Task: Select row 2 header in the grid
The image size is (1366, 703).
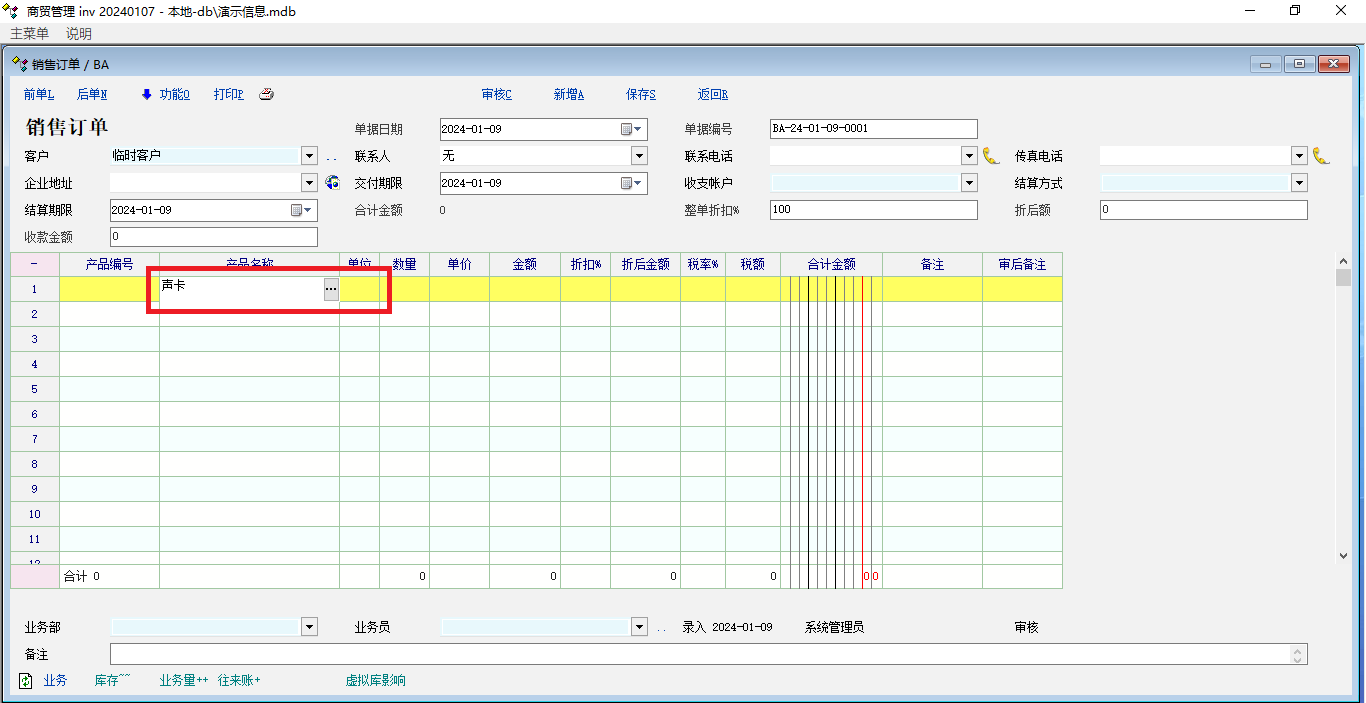Action: [34, 314]
